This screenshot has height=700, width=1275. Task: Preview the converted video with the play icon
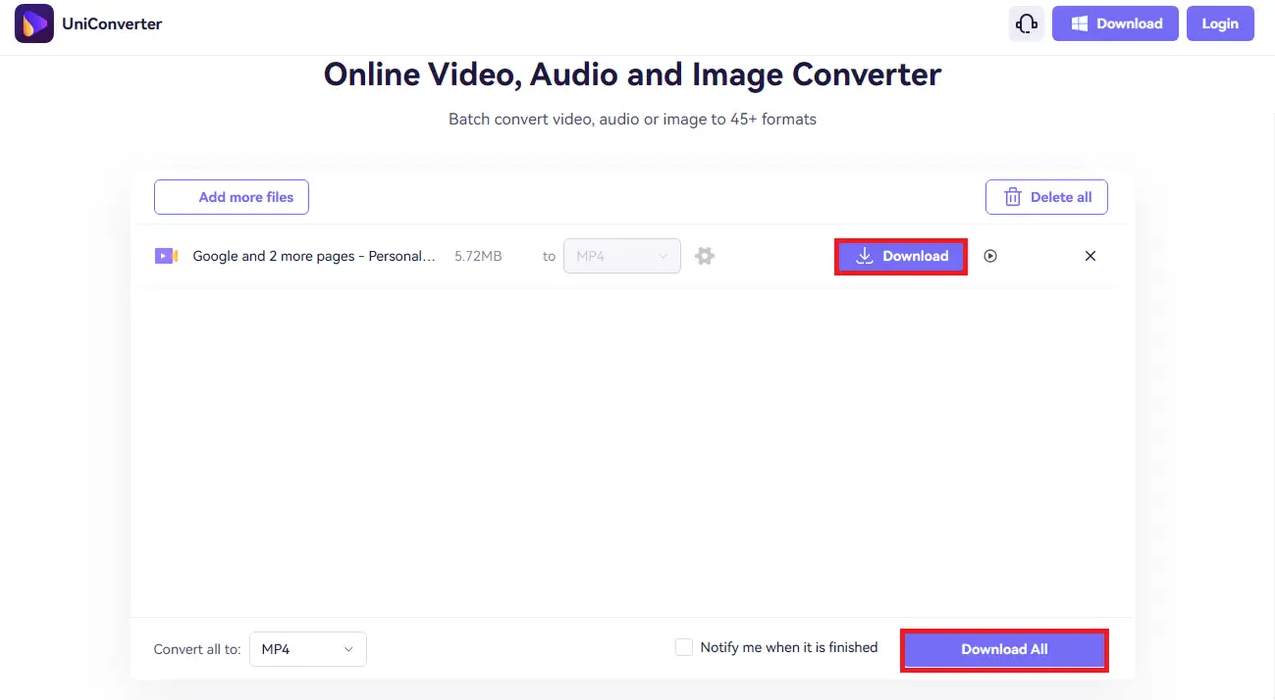tap(990, 256)
